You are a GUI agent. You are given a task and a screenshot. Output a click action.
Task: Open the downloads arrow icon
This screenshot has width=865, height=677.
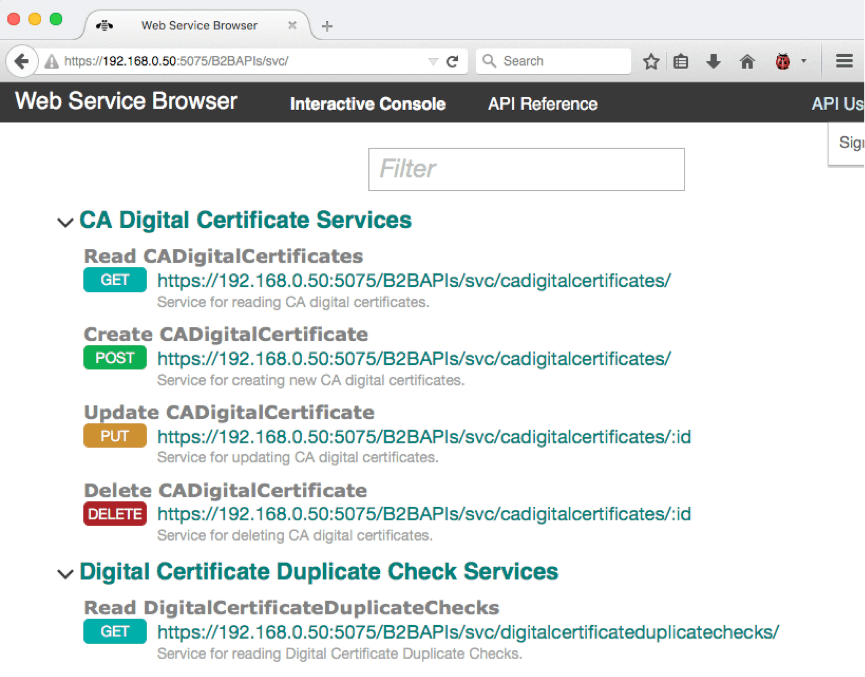[713, 61]
